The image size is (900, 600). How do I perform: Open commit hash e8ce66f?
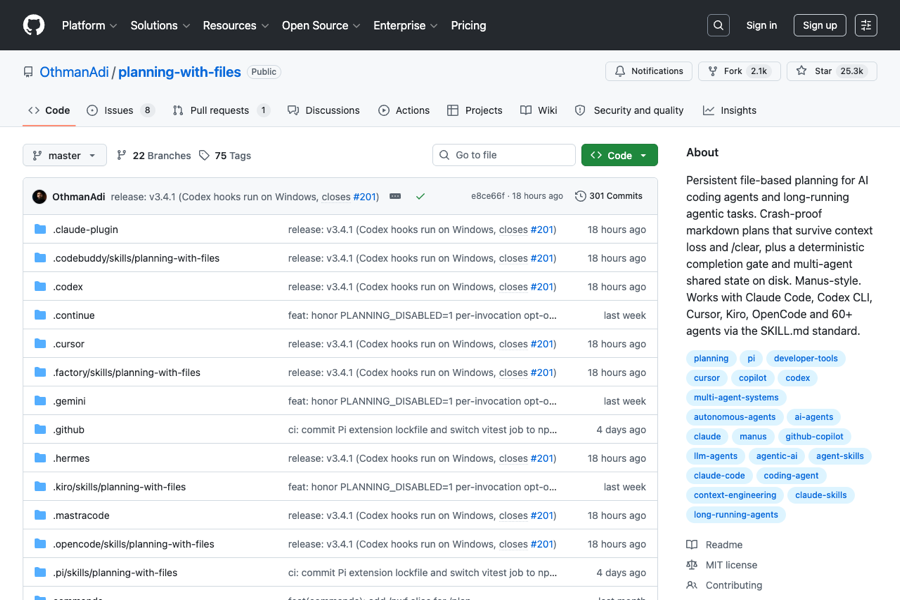coord(488,196)
